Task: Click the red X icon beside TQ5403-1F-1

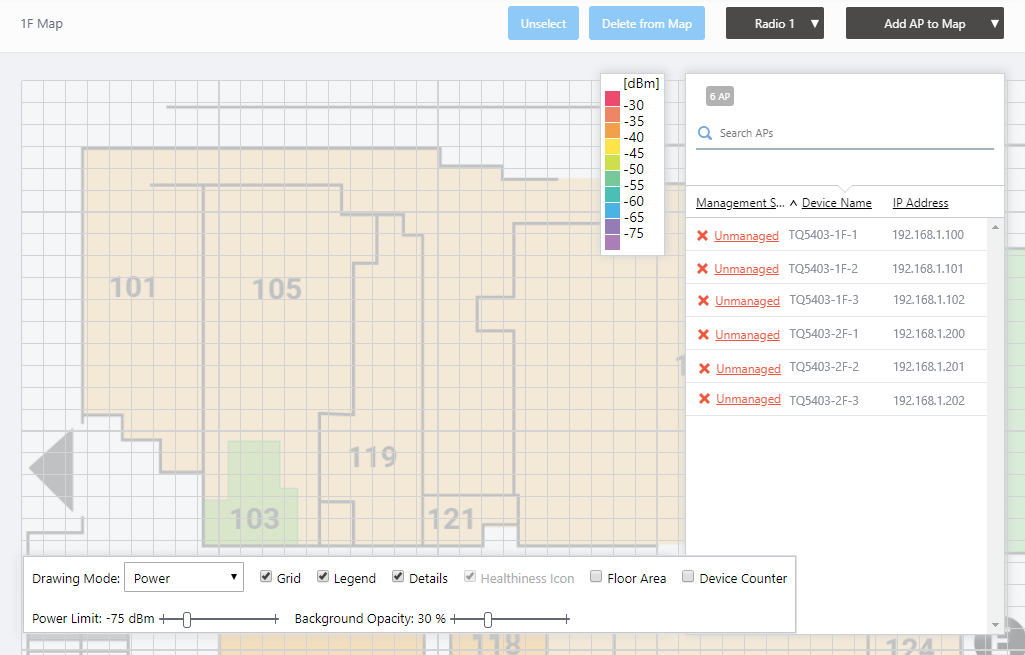Action: click(702, 236)
